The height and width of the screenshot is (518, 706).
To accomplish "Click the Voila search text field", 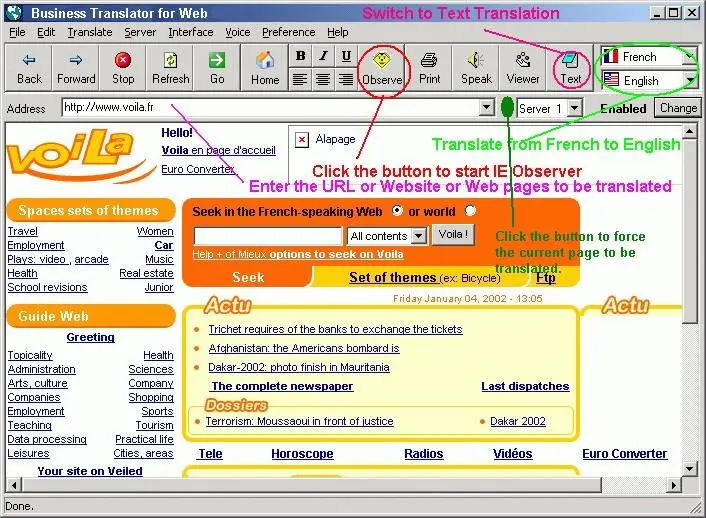I will click(x=268, y=236).
